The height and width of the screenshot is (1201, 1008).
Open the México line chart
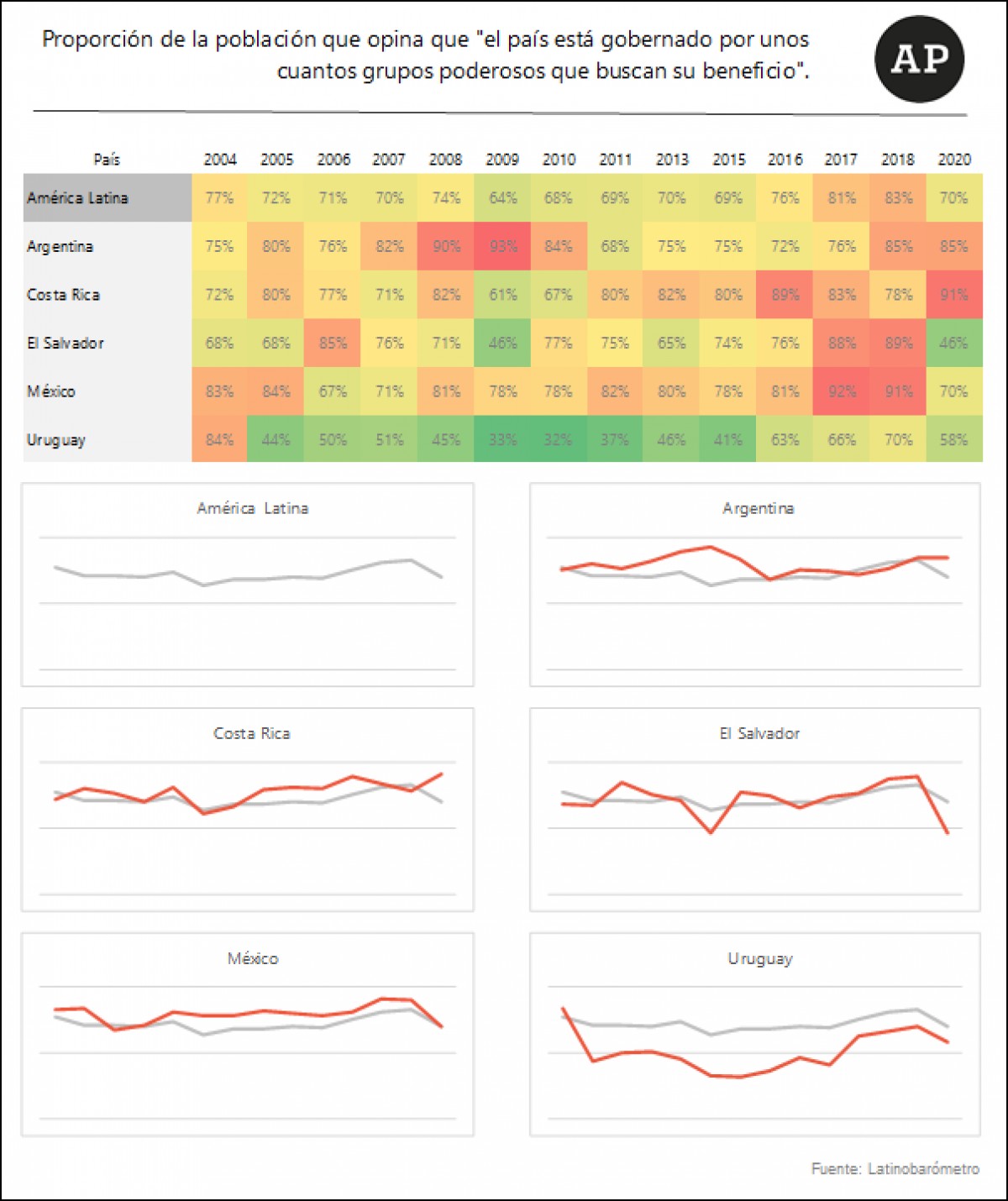(248, 1035)
